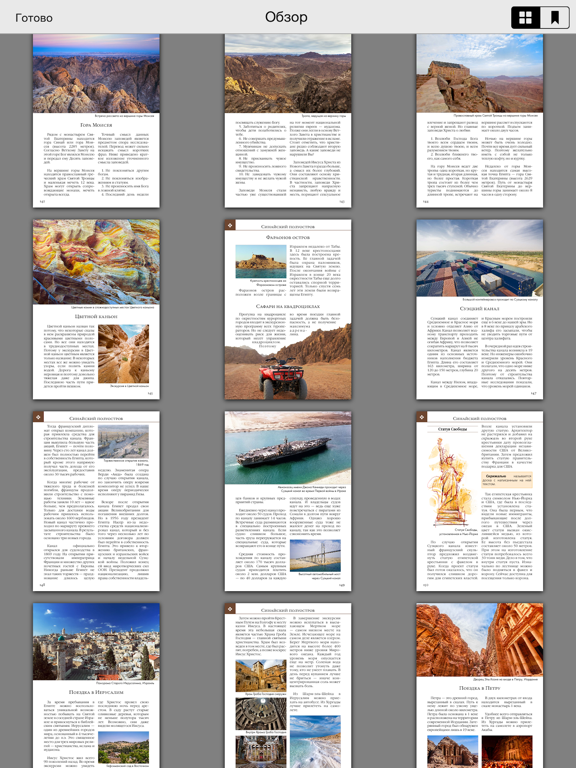Open the Statue of Liberty page thumbnail
Image resolution: width=576 pixels, height=768 pixels.
point(480,501)
